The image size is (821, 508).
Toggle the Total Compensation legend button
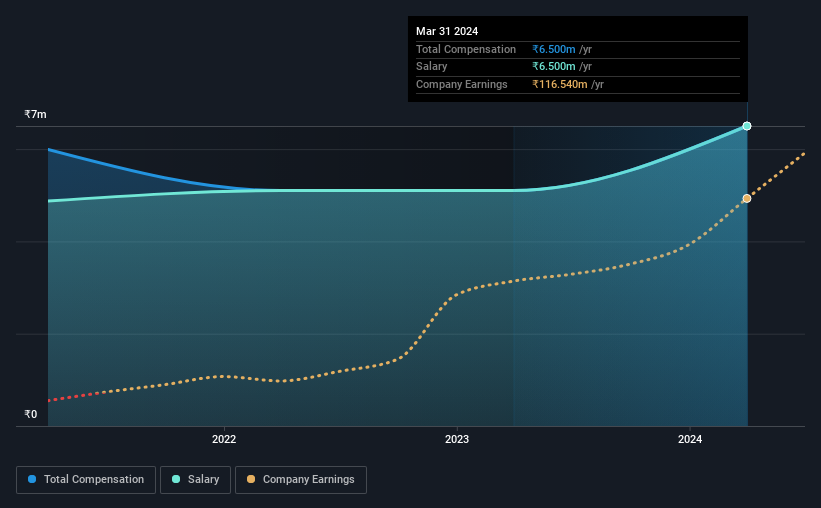[86, 480]
